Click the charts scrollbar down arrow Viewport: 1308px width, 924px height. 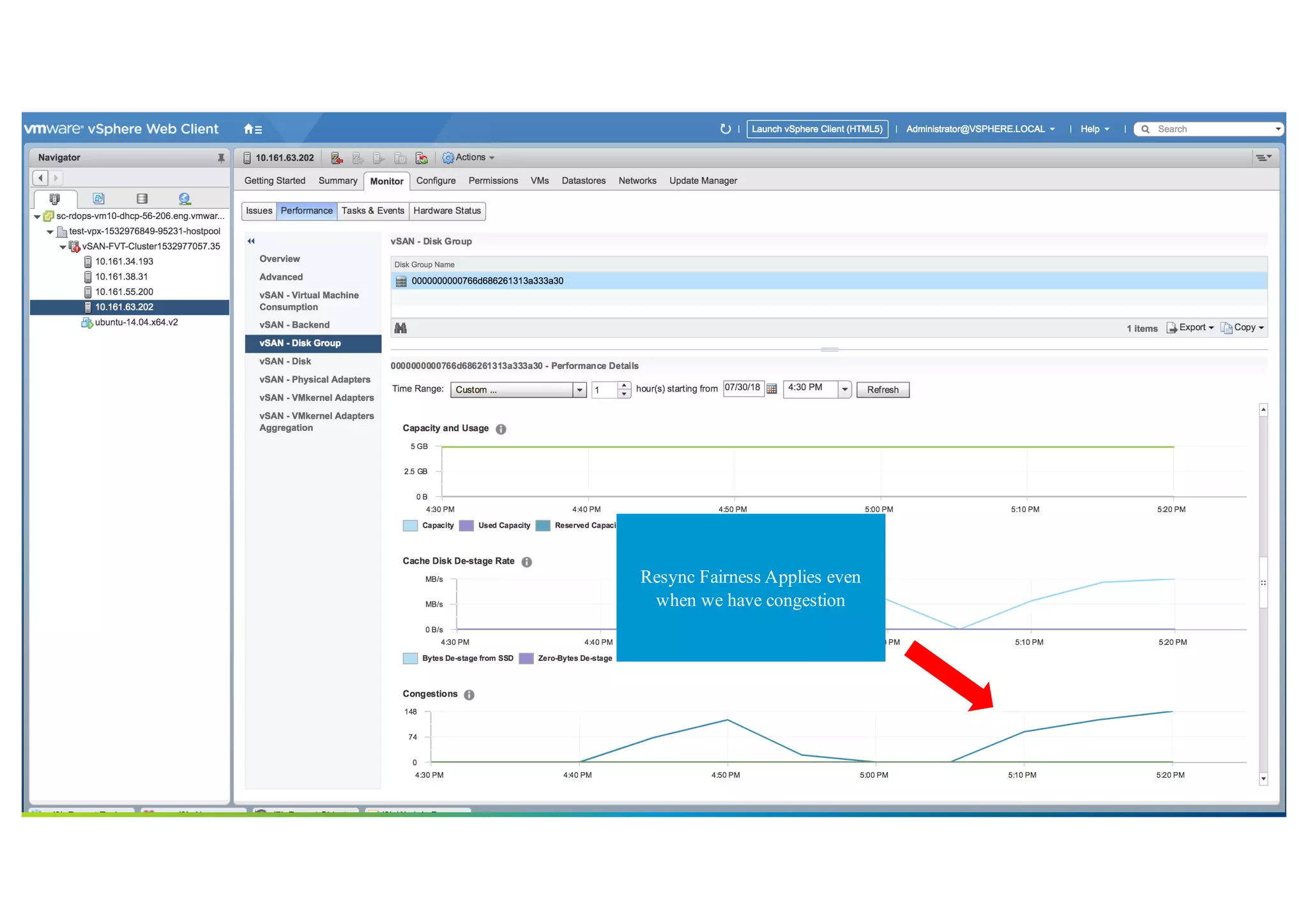(1263, 779)
